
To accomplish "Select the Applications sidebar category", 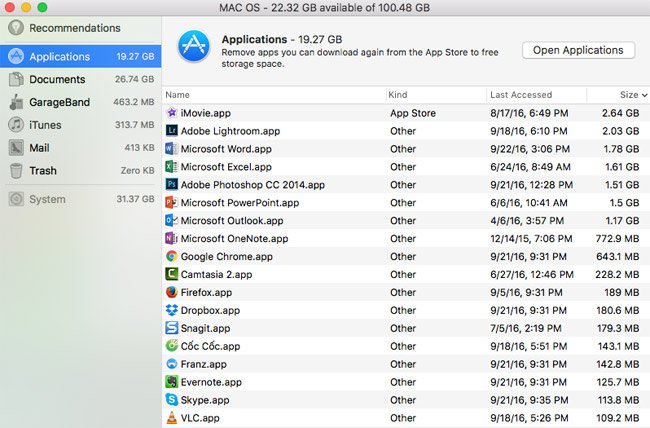I will (x=80, y=56).
